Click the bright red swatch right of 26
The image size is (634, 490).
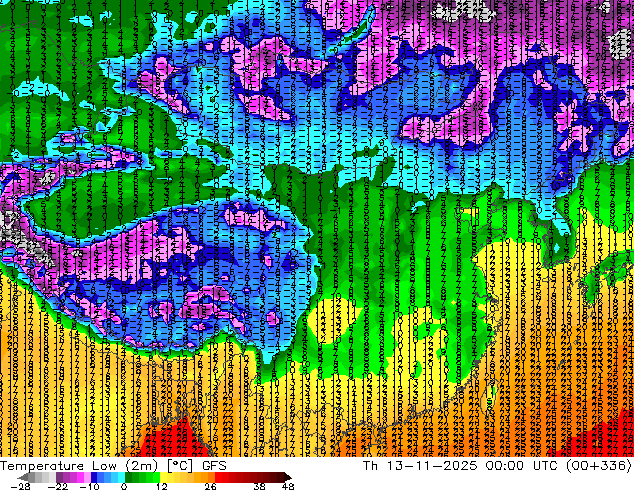218,477
